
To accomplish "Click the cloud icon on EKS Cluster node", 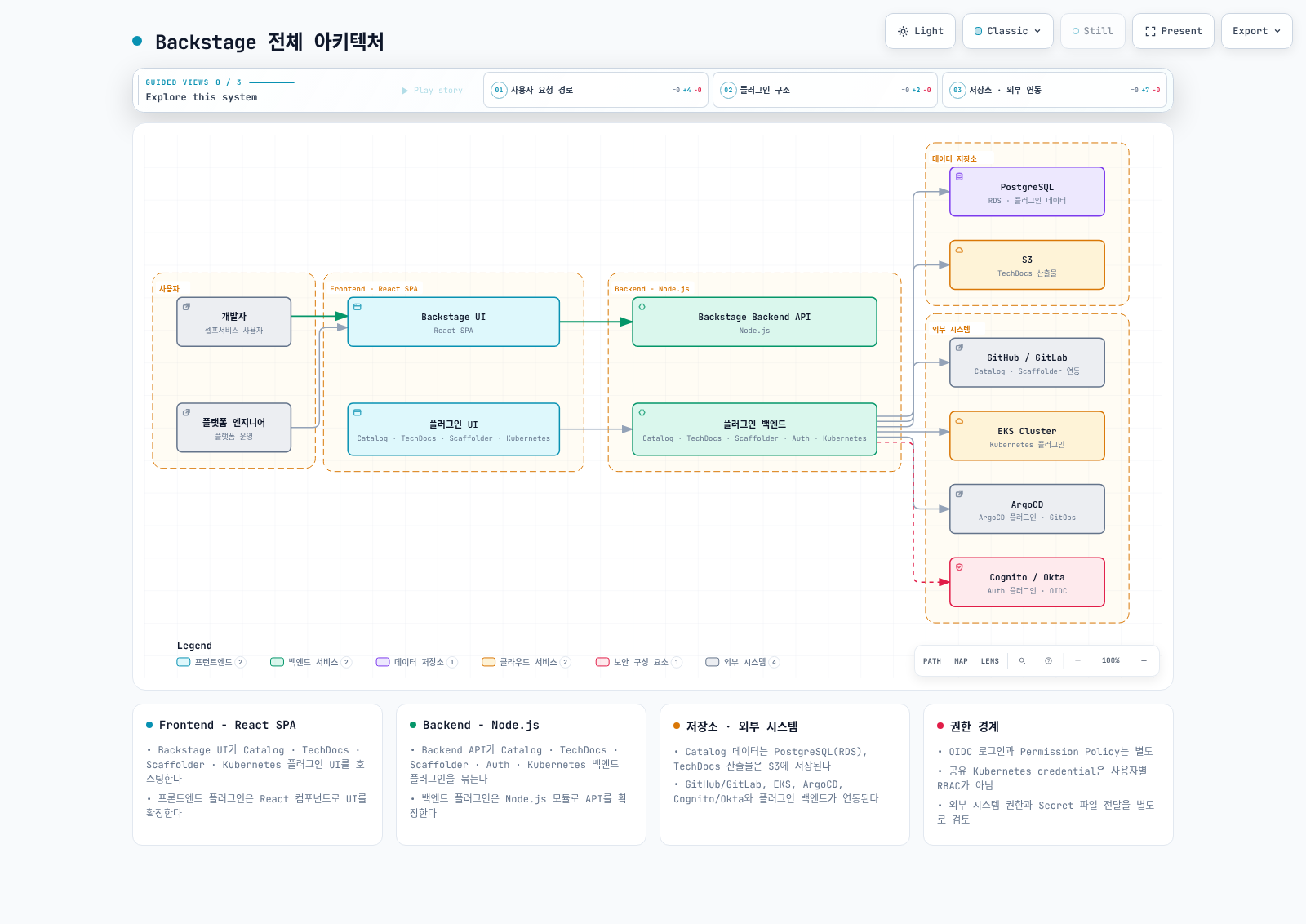I will coord(960,421).
